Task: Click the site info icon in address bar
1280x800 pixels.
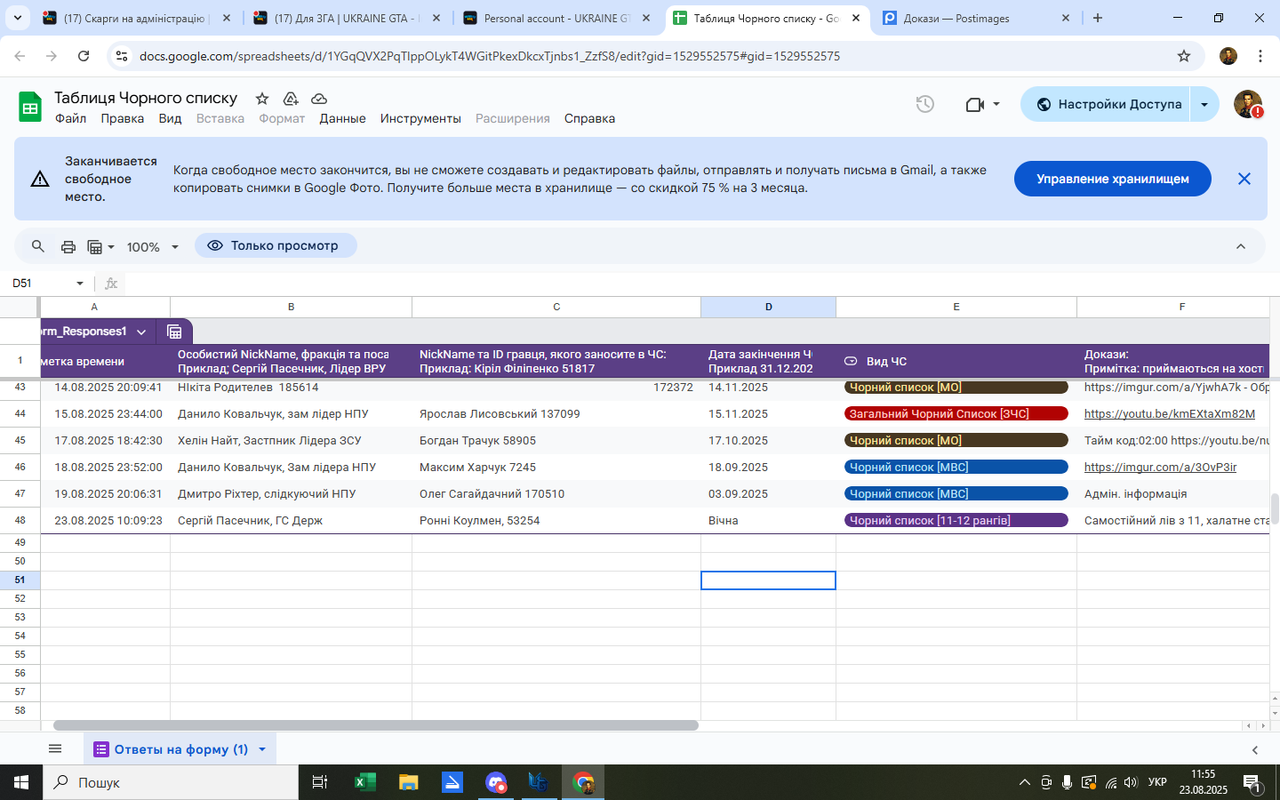Action: tap(122, 56)
